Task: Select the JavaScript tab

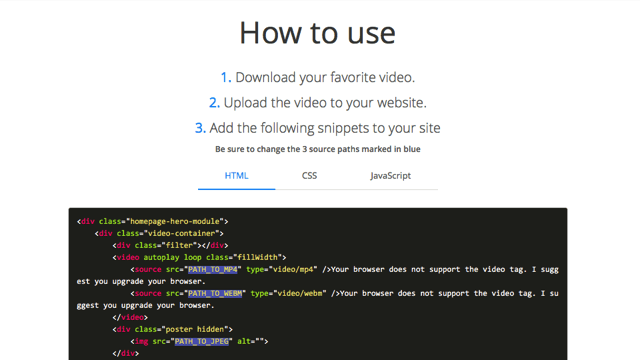Action: [x=391, y=176]
